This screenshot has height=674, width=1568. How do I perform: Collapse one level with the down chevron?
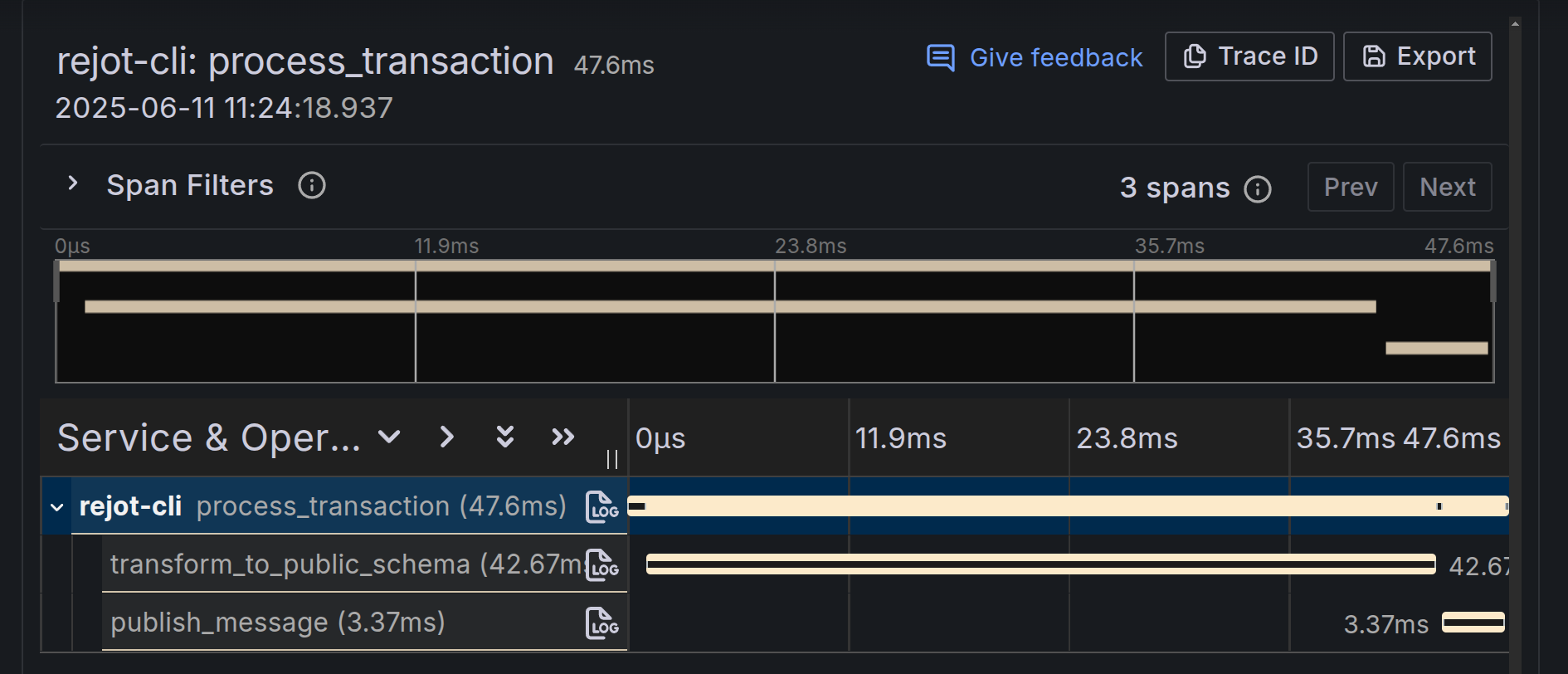[x=389, y=437]
